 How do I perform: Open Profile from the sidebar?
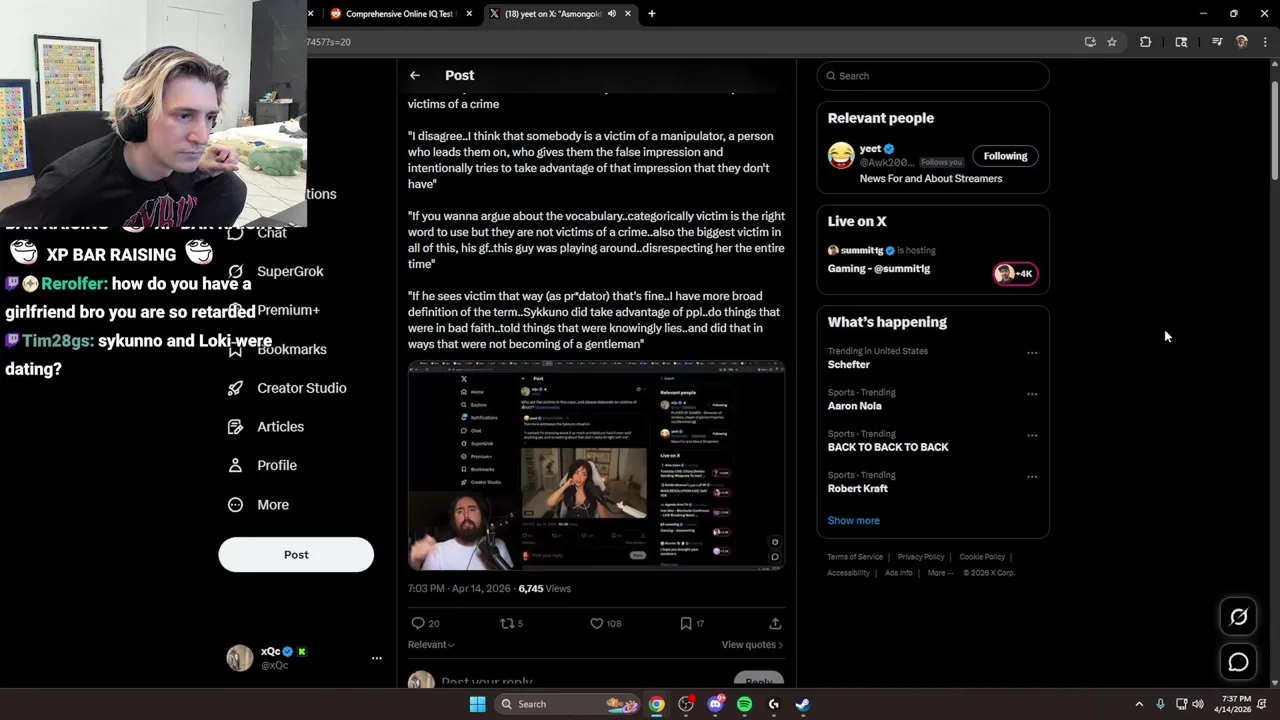[x=262, y=465]
